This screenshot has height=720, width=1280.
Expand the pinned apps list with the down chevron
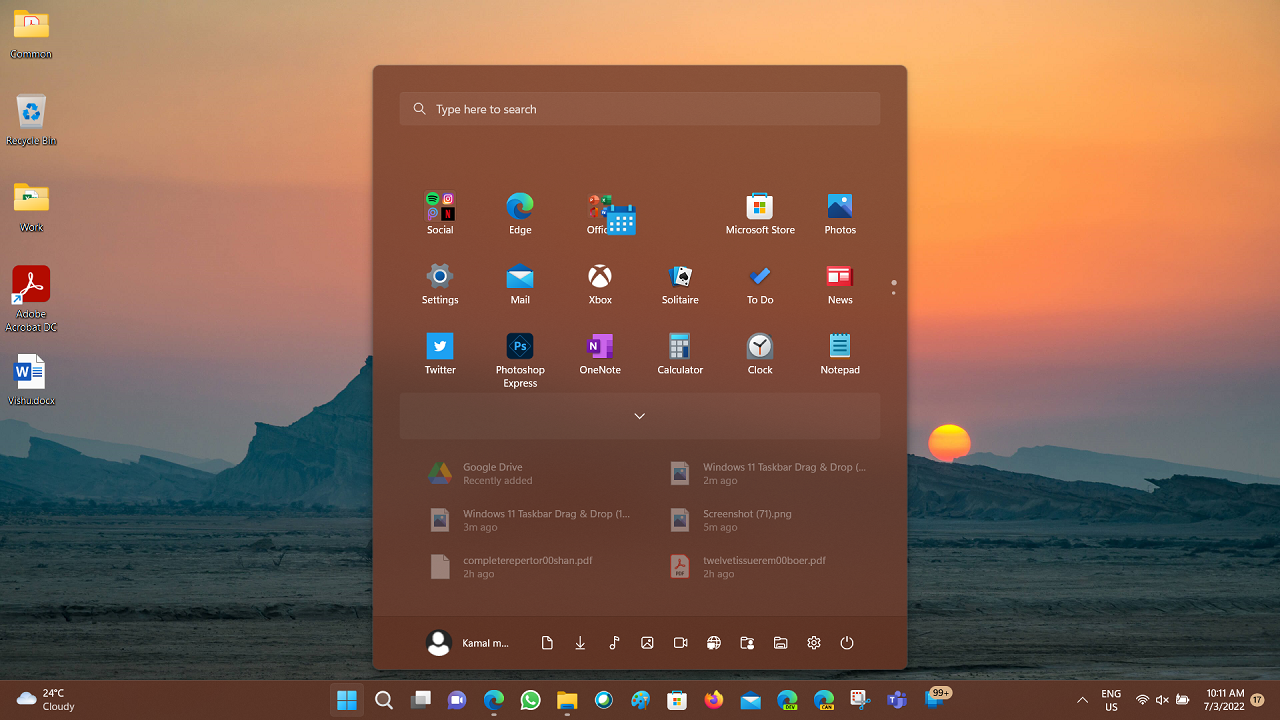tap(640, 415)
